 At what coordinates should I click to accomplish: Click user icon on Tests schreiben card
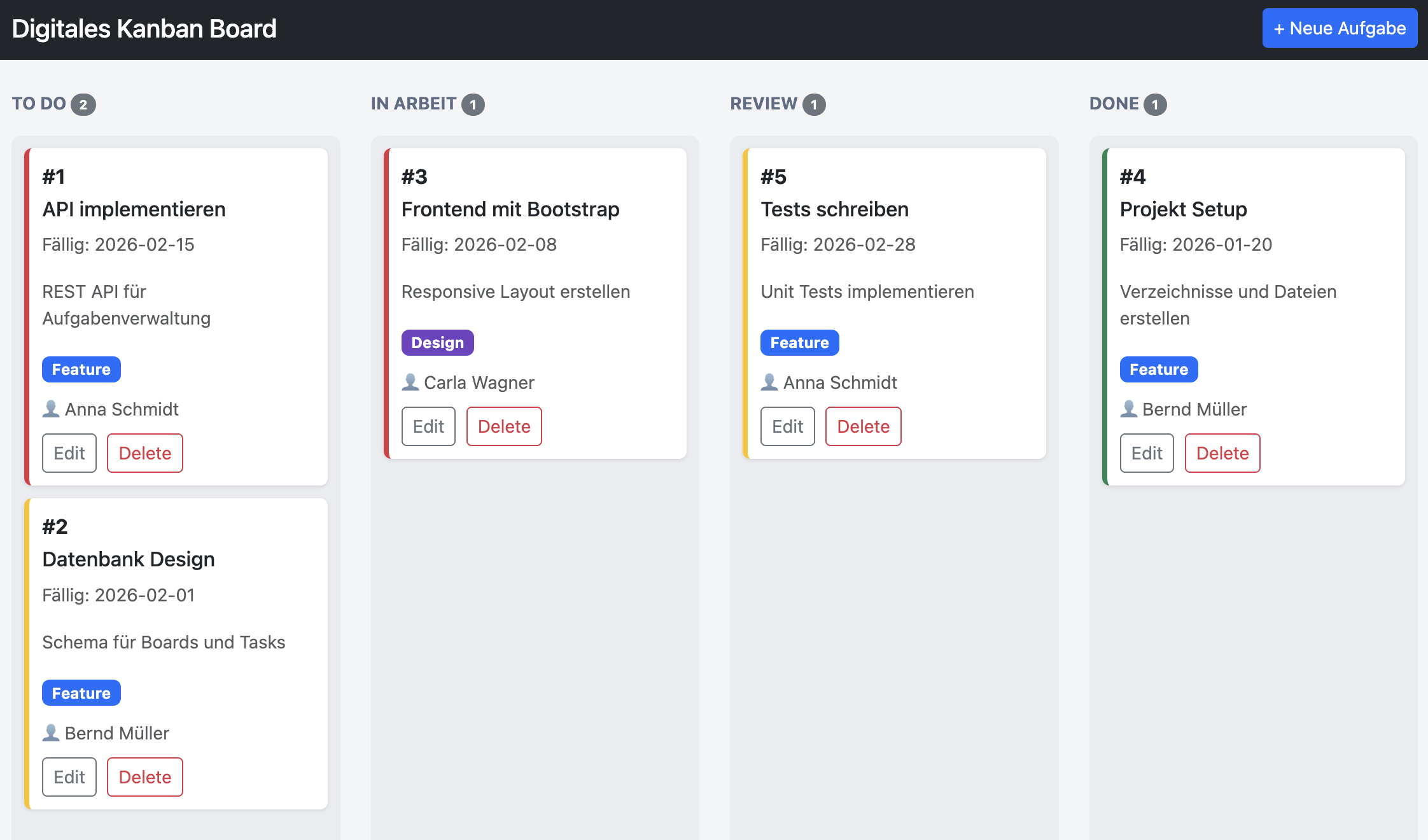tap(769, 382)
